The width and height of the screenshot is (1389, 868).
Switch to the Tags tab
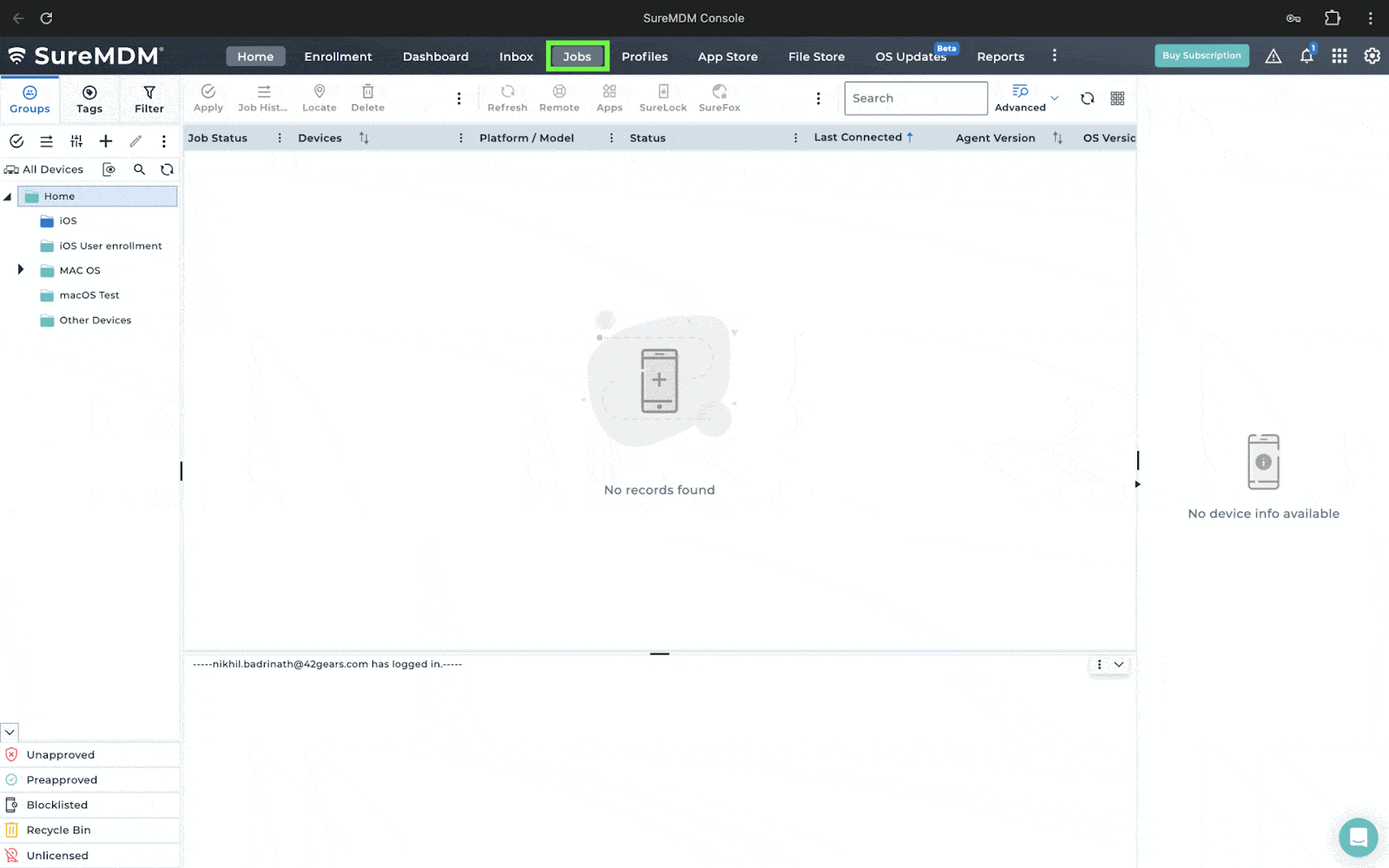[x=89, y=99]
